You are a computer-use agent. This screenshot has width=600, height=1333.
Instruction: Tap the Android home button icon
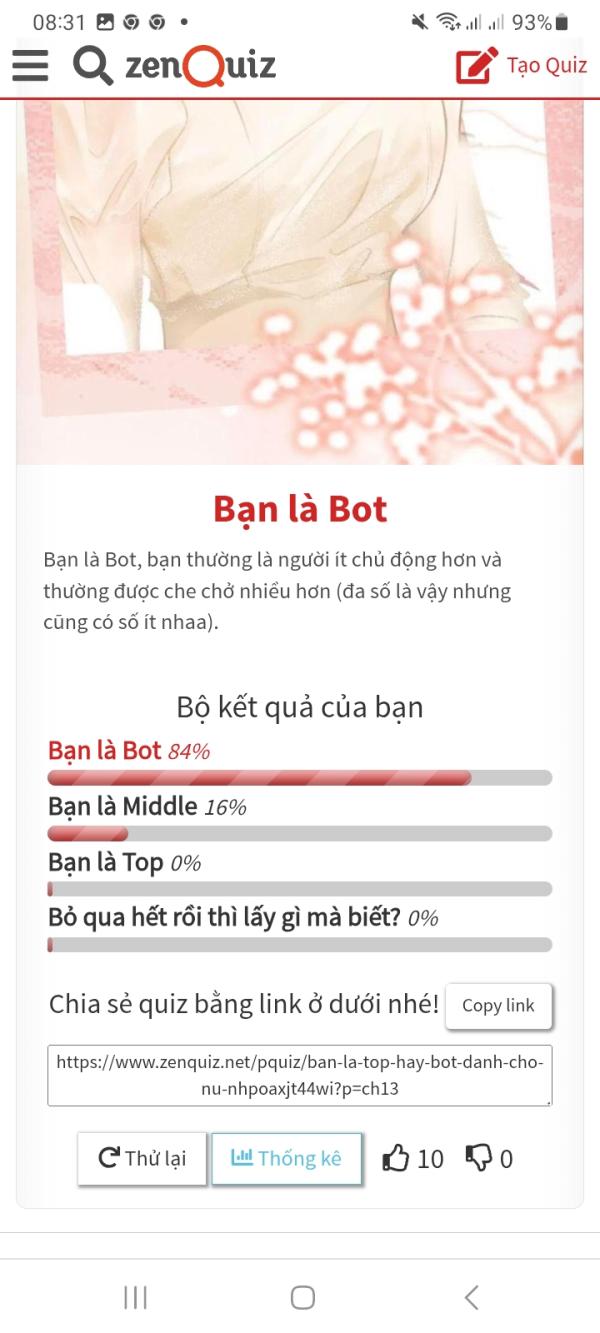303,1297
